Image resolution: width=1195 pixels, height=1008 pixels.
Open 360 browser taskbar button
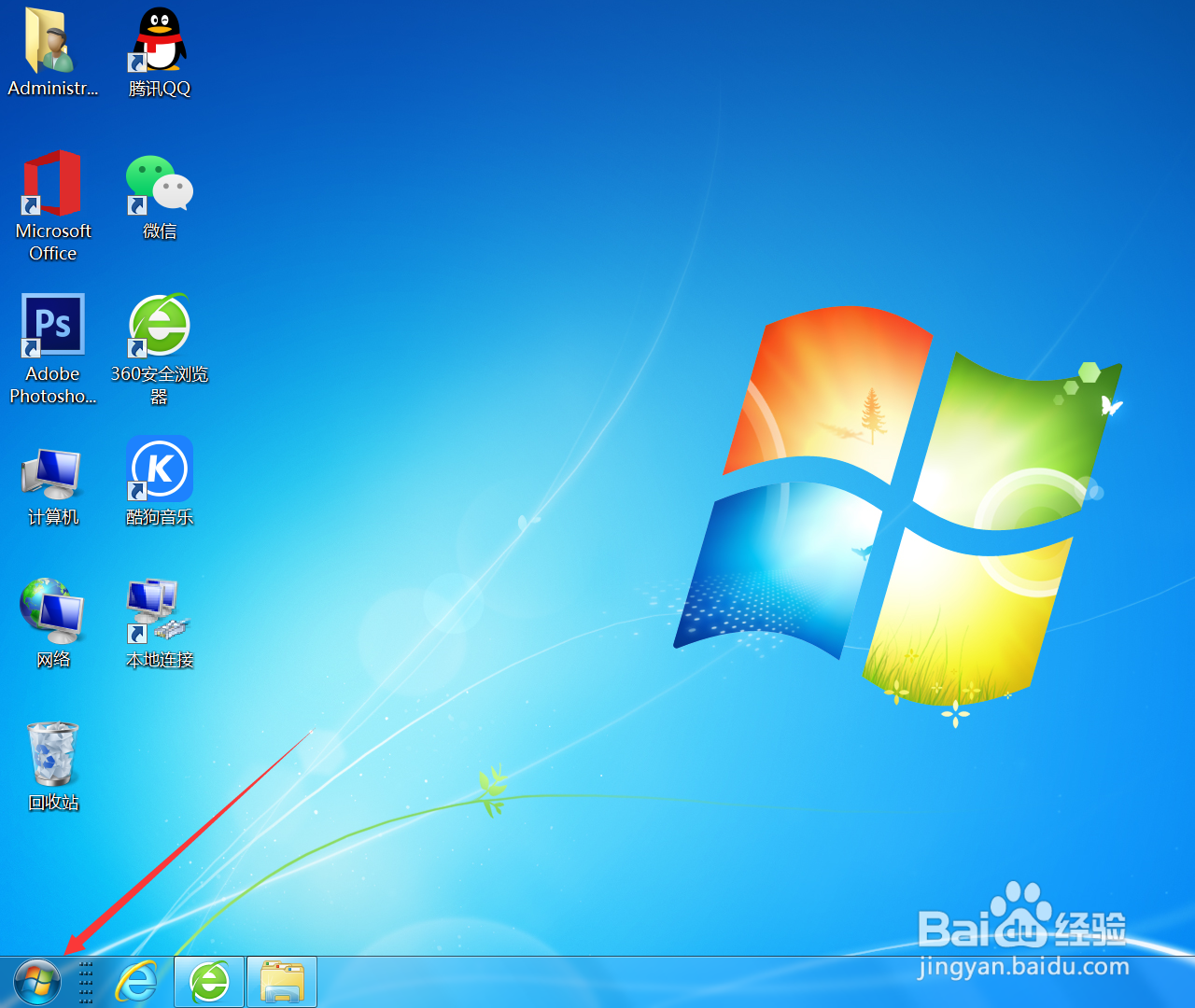(210, 983)
